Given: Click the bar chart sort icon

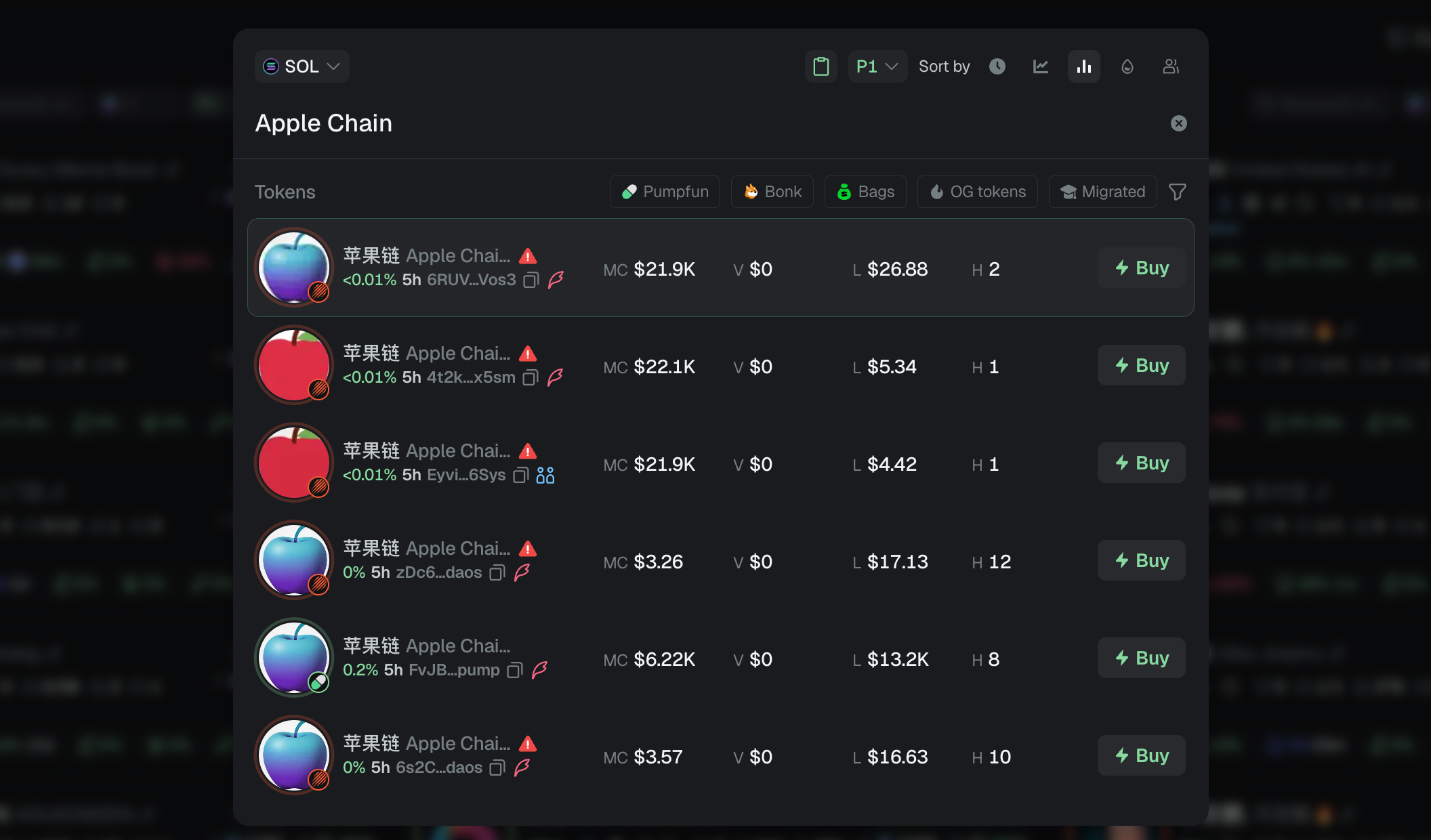Looking at the screenshot, I should point(1084,66).
